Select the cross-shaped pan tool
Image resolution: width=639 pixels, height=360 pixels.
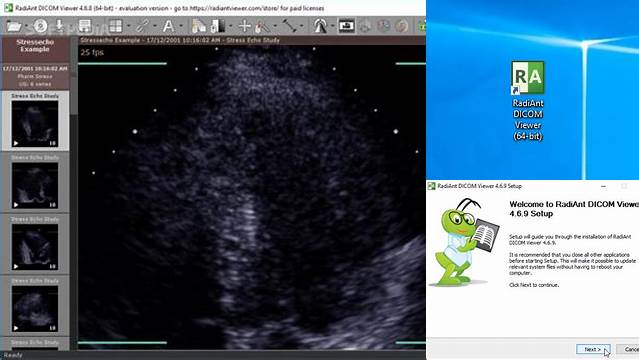[245, 26]
